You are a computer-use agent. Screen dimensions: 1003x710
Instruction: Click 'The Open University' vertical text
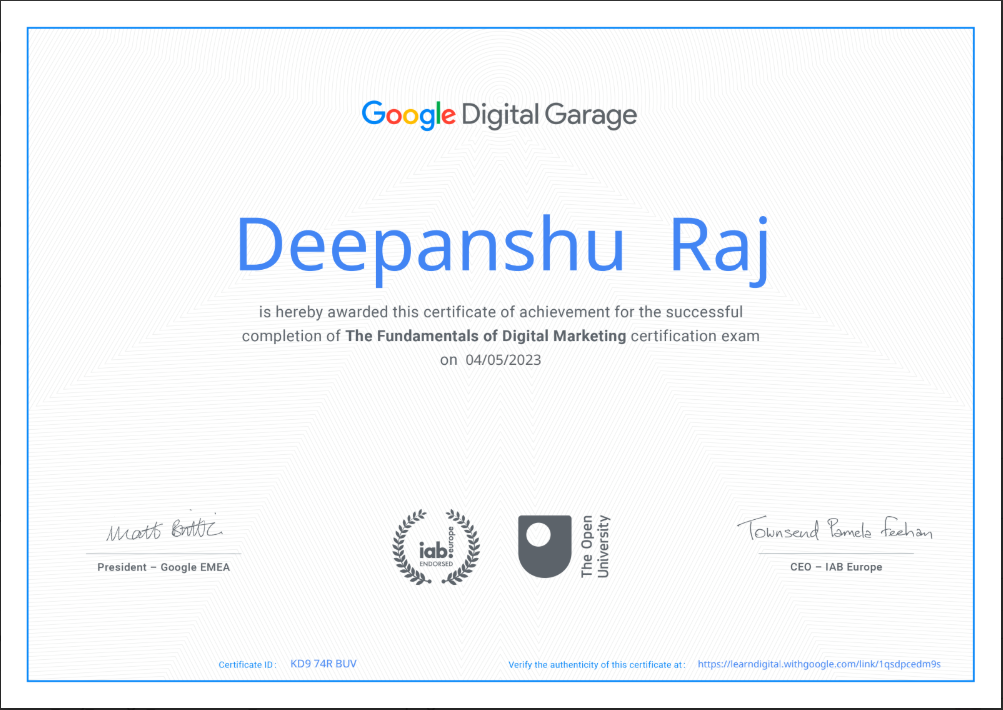[595, 546]
